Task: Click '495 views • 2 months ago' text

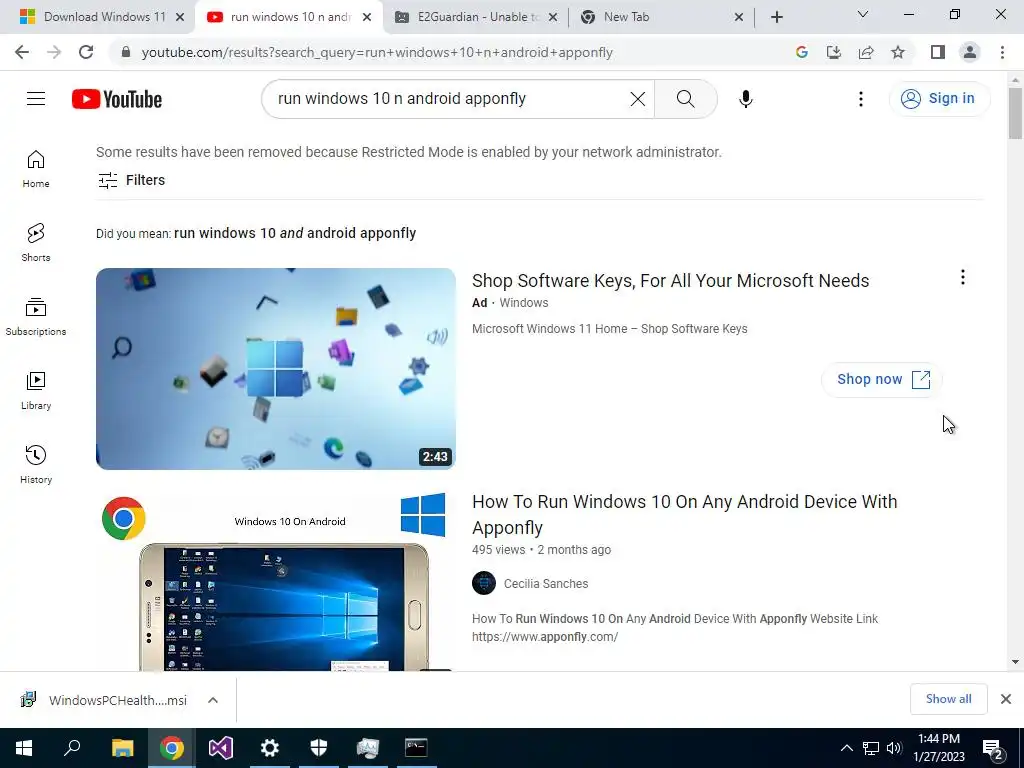Action: point(541,550)
